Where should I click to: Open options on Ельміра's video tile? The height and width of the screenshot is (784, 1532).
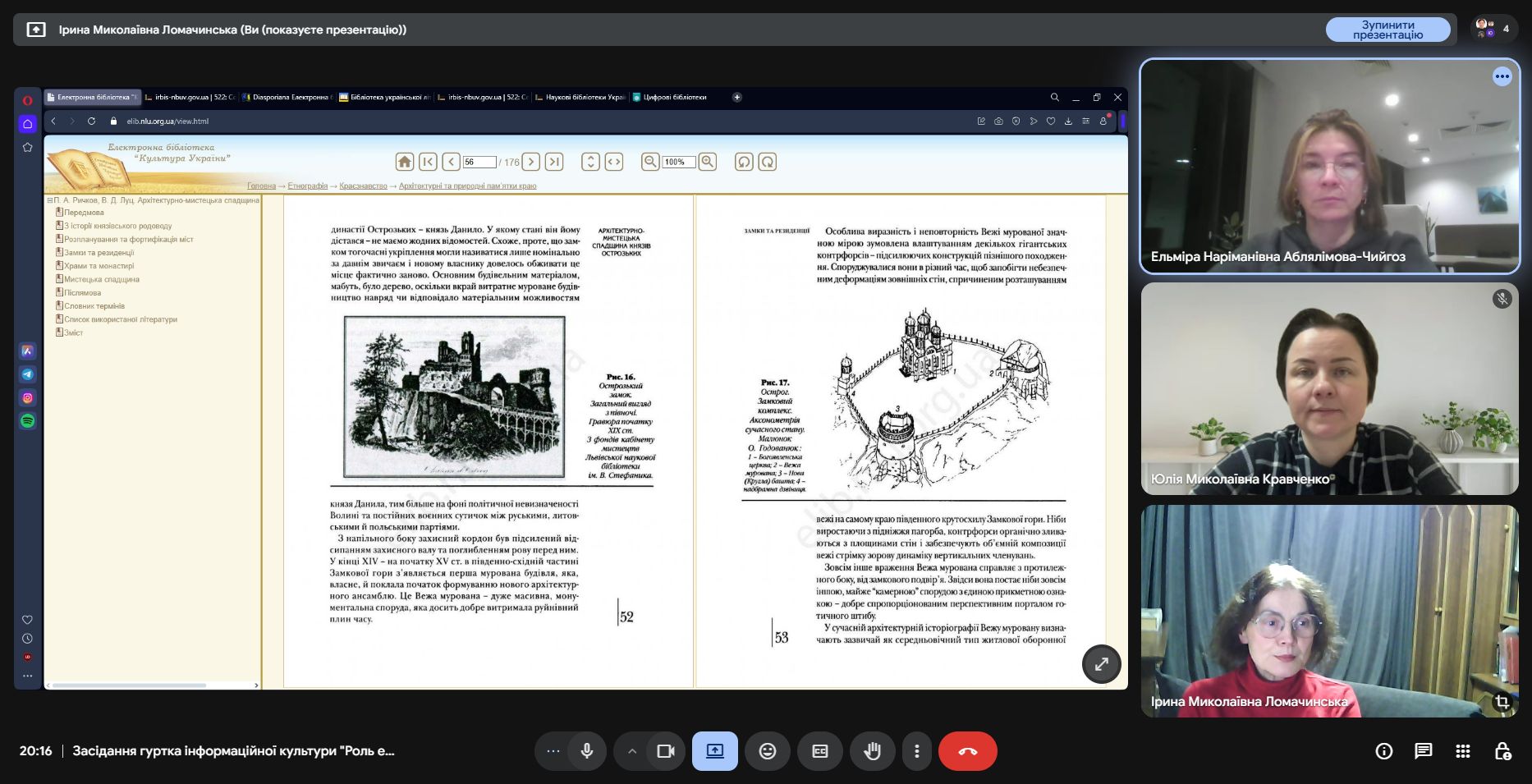point(1502,76)
